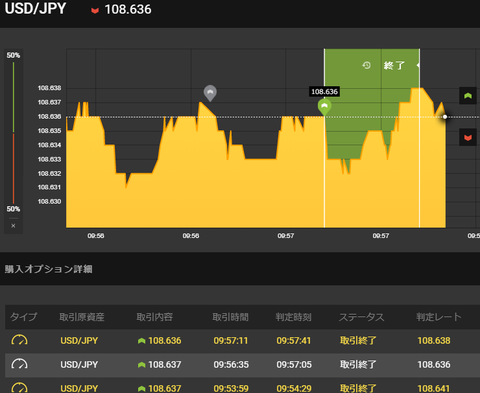
Task: Click the ステータス column header
Action: tap(362, 317)
